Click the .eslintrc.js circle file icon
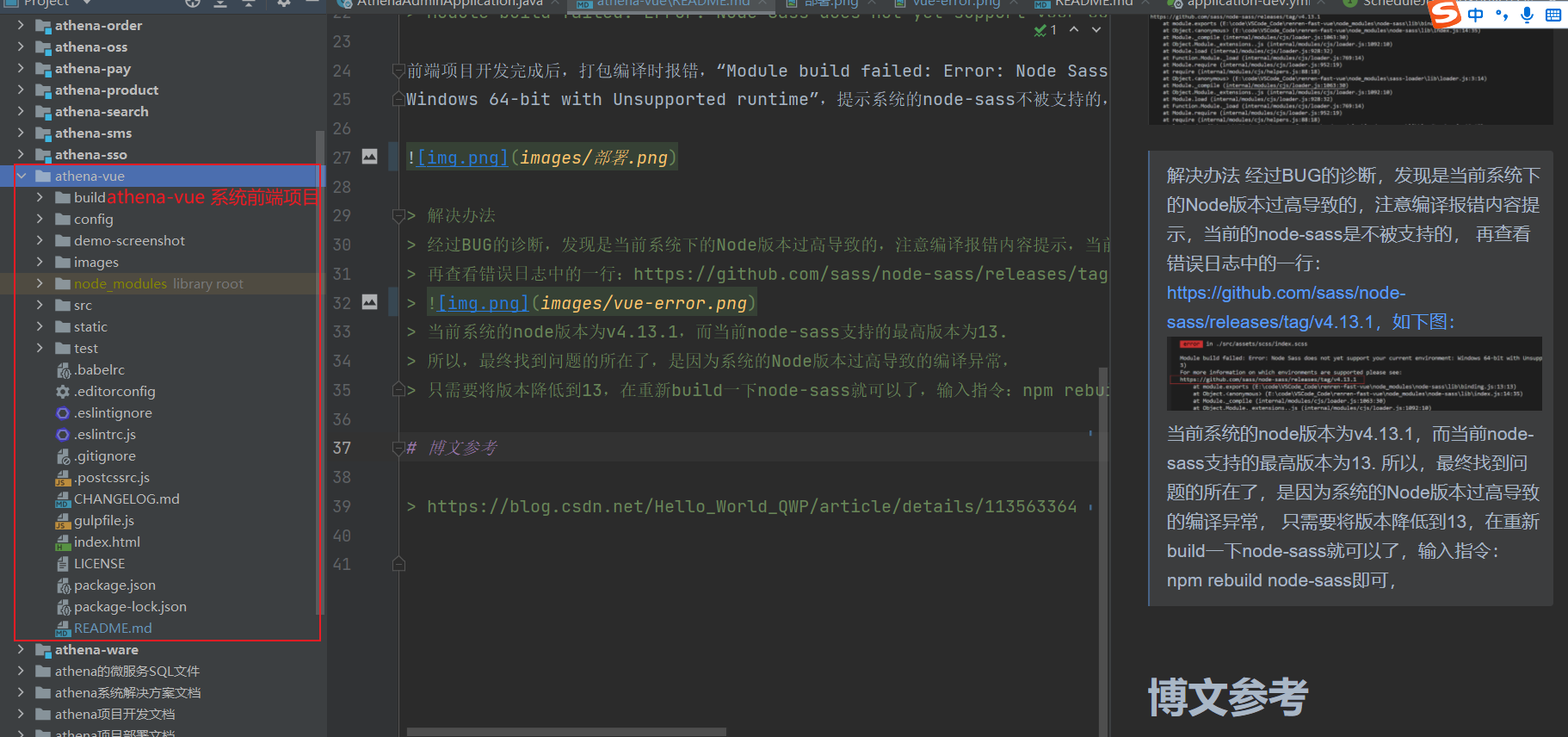 pos(63,435)
